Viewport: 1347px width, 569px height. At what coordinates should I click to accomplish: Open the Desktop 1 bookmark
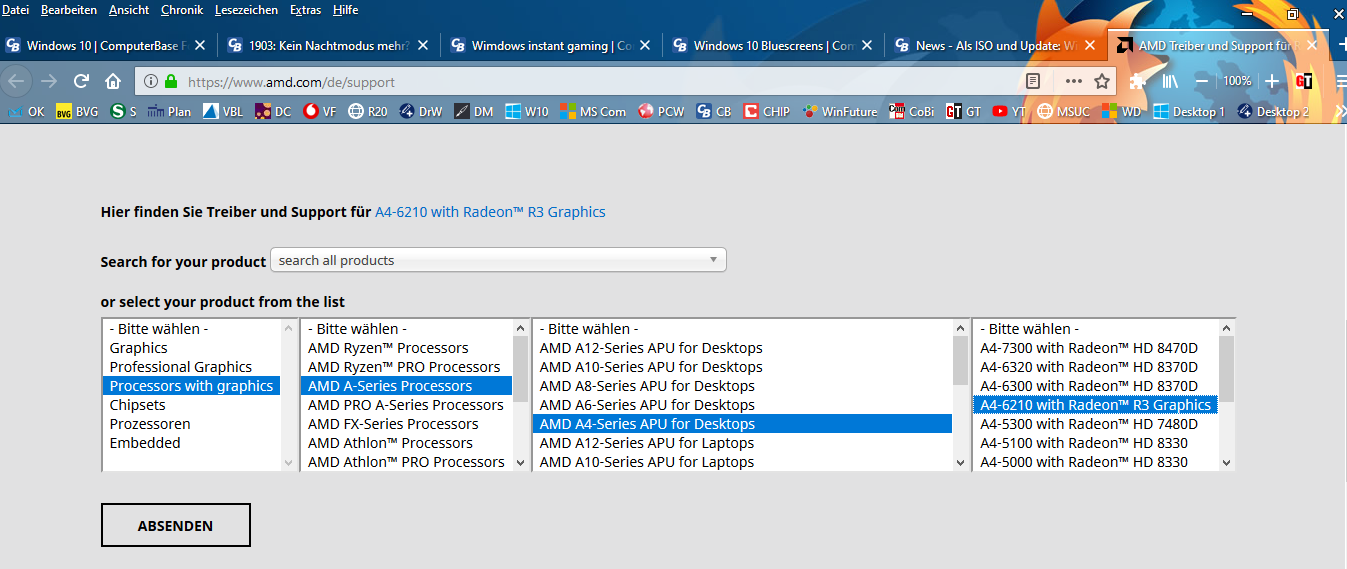pos(1188,112)
